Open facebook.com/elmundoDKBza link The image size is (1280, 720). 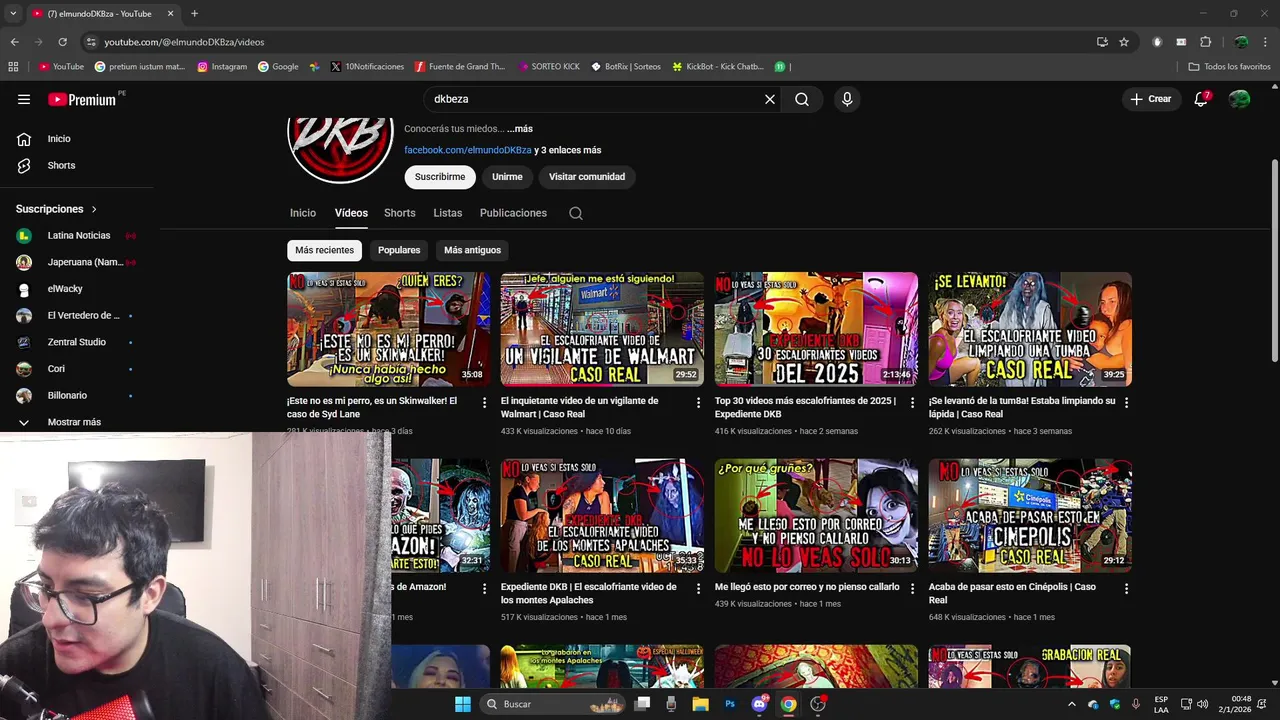click(468, 150)
